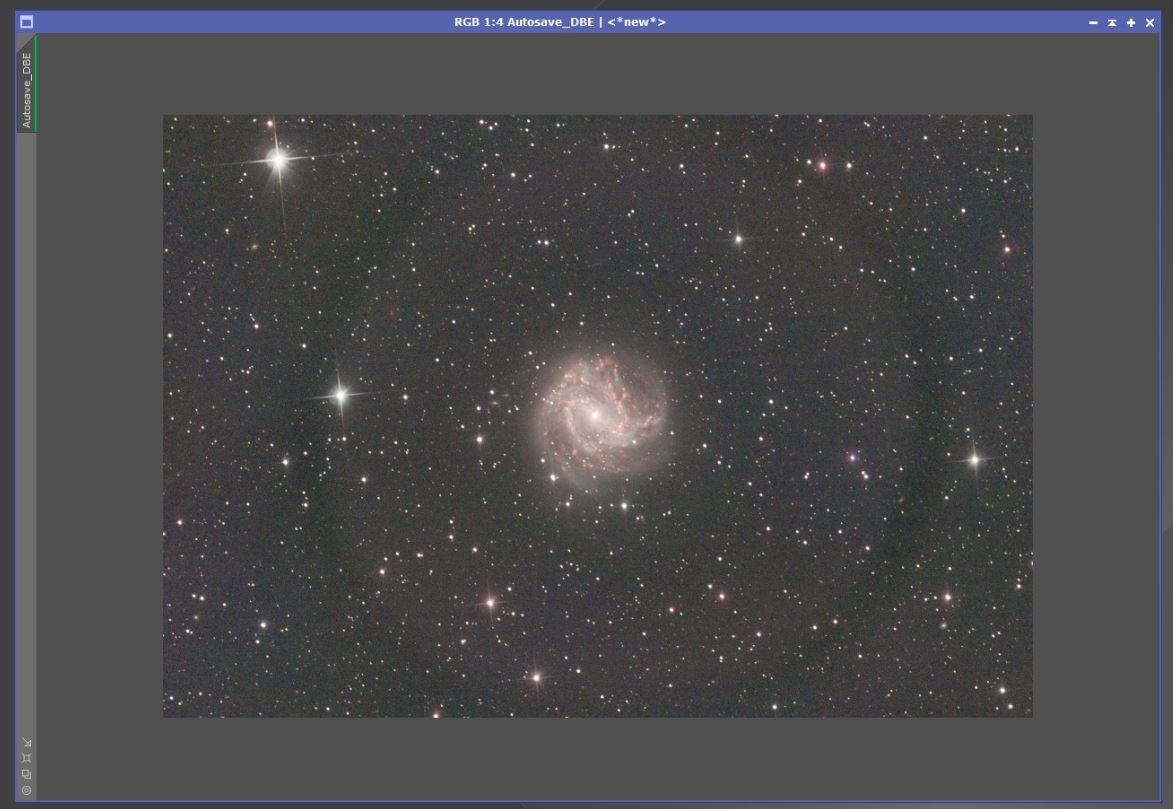This screenshot has height=809, width=1173.
Task: Click the window title 'RGB 1:4 Autosave_DBE'
Action: pos(524,22)
